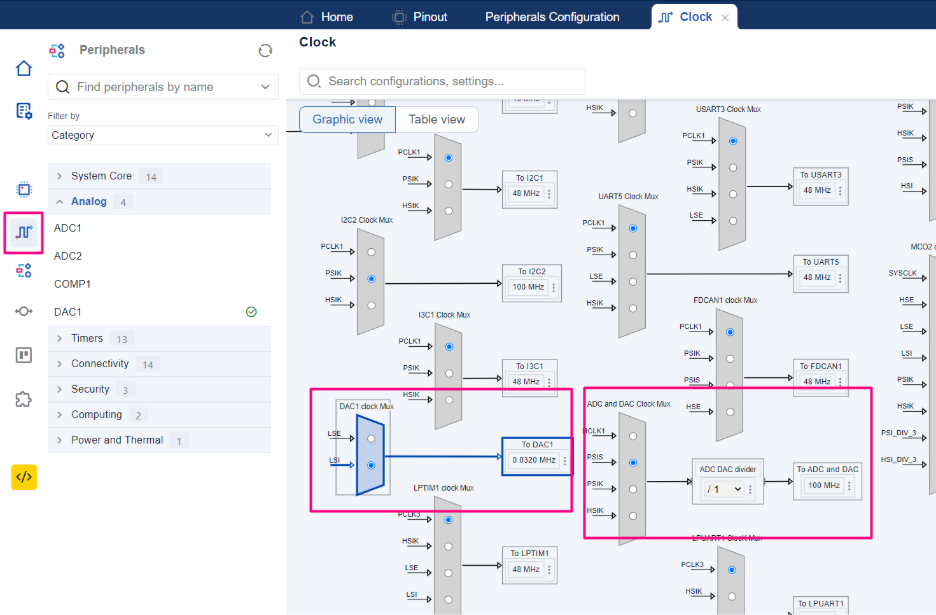Viewport: 936px width, 615px height.
Task: Choose HSIK source for I2C2 Clock Mux
Action: click(371, 305)
